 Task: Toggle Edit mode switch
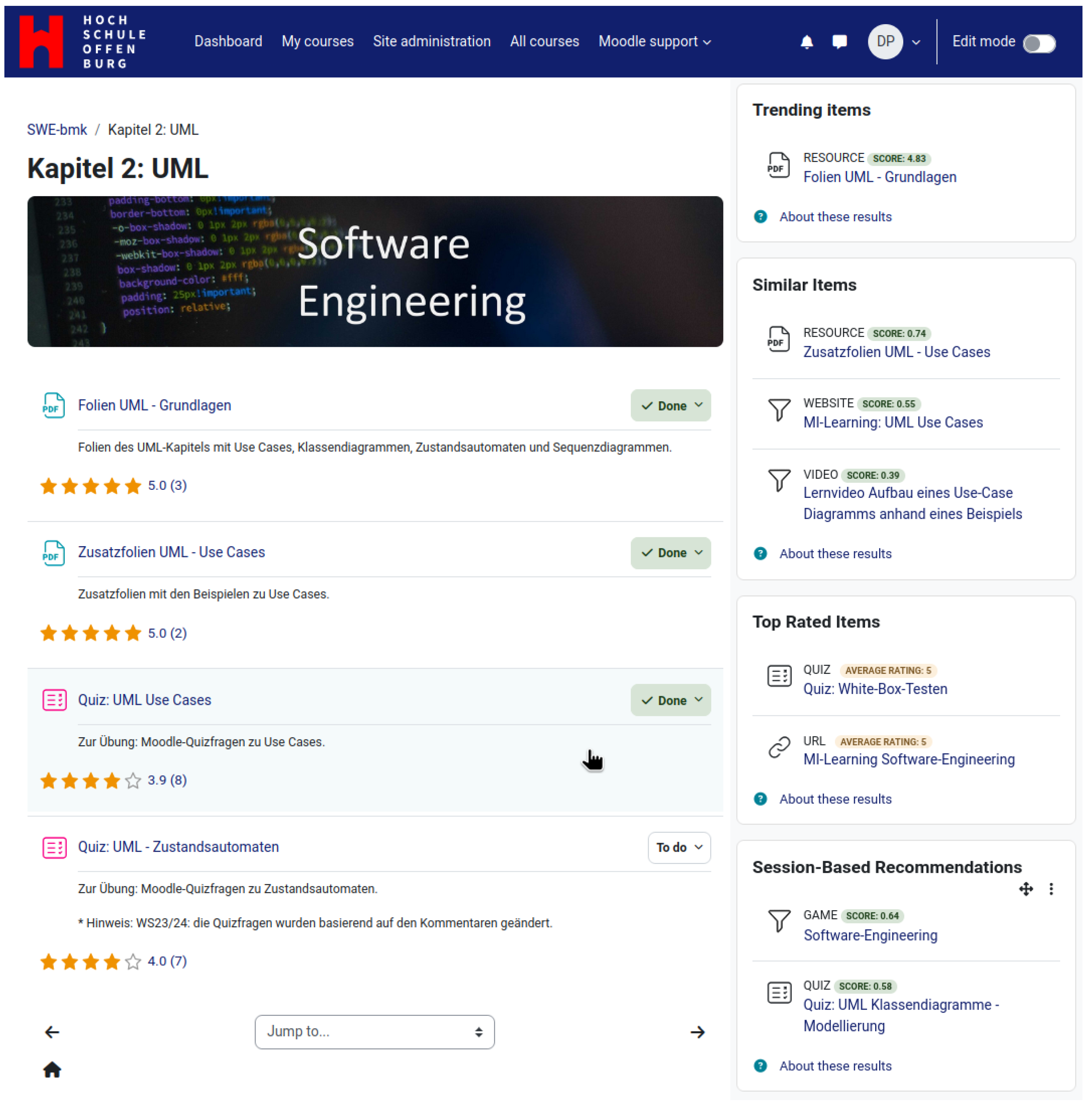(1039, 43)
